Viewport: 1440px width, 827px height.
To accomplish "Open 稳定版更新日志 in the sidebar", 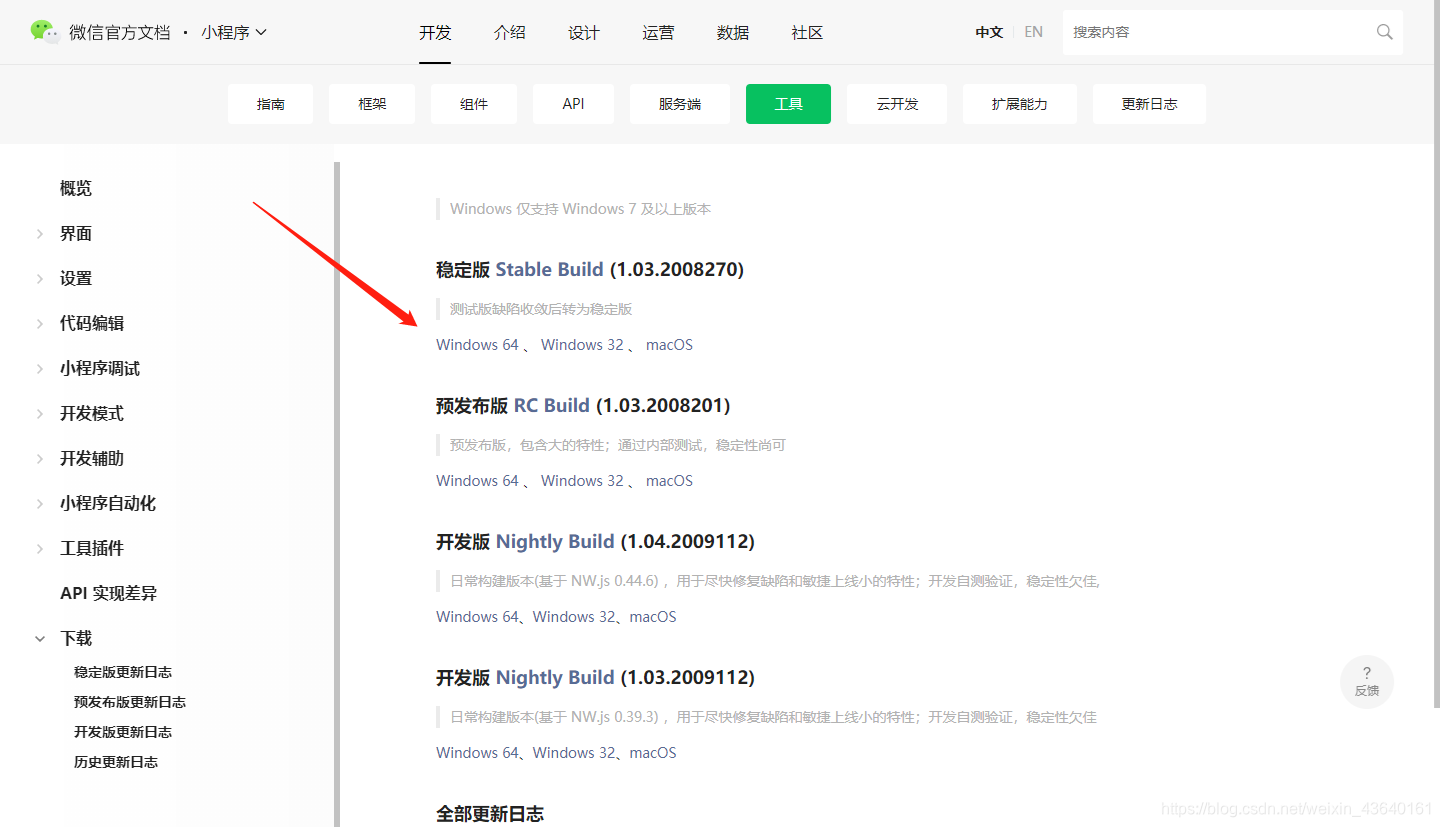I will (x=123, y=672).
